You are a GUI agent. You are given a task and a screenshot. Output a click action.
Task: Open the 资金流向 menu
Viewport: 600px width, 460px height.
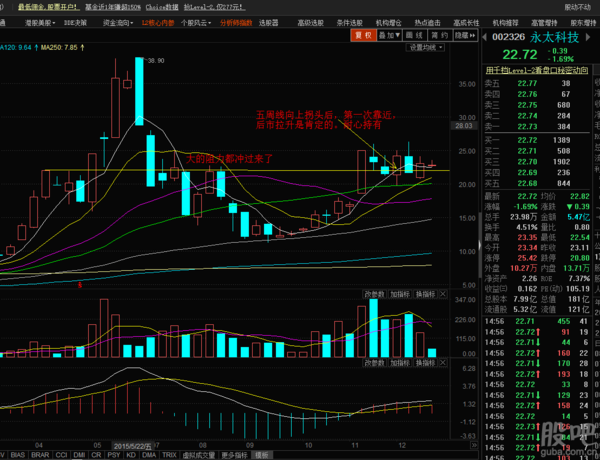click(x=117, y=20)
